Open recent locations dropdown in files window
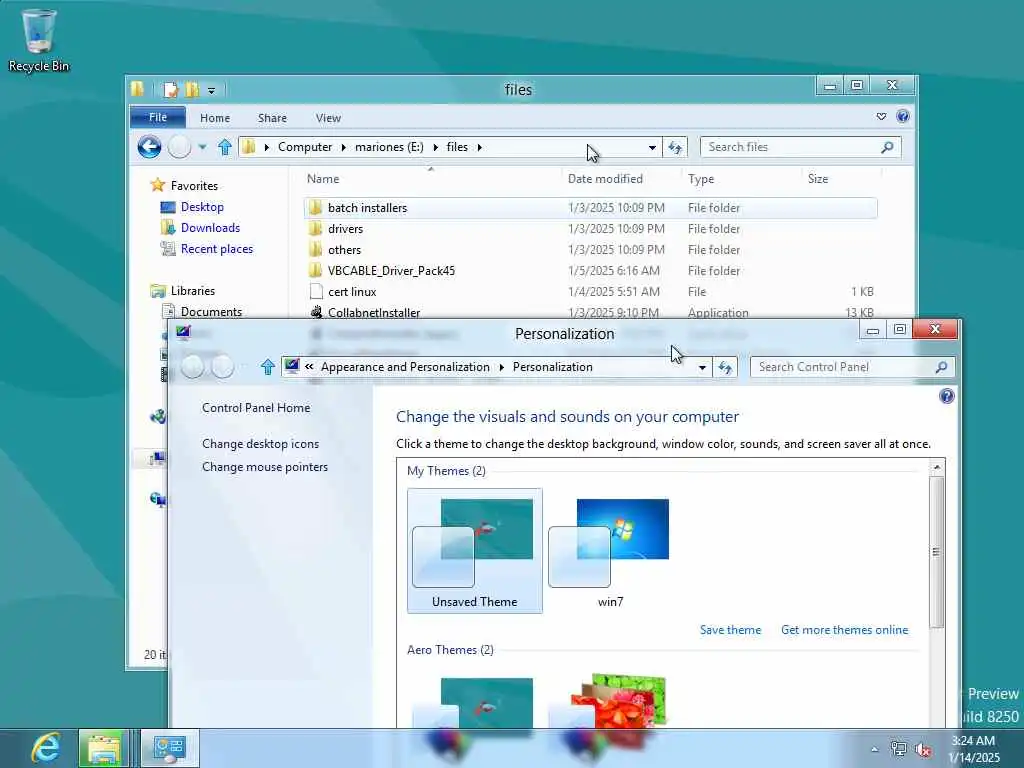The height and width of the screenshot is (768, 1024). click(202, 147)
